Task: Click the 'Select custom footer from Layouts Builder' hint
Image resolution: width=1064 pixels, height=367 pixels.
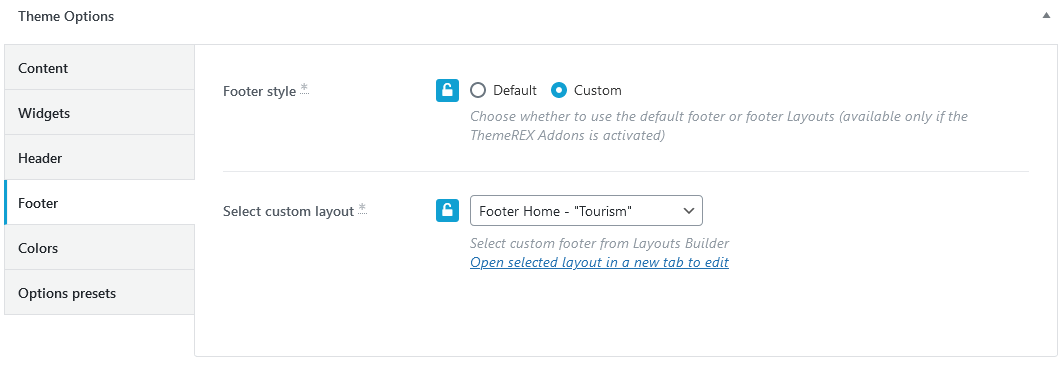Action: coord(599,243)
